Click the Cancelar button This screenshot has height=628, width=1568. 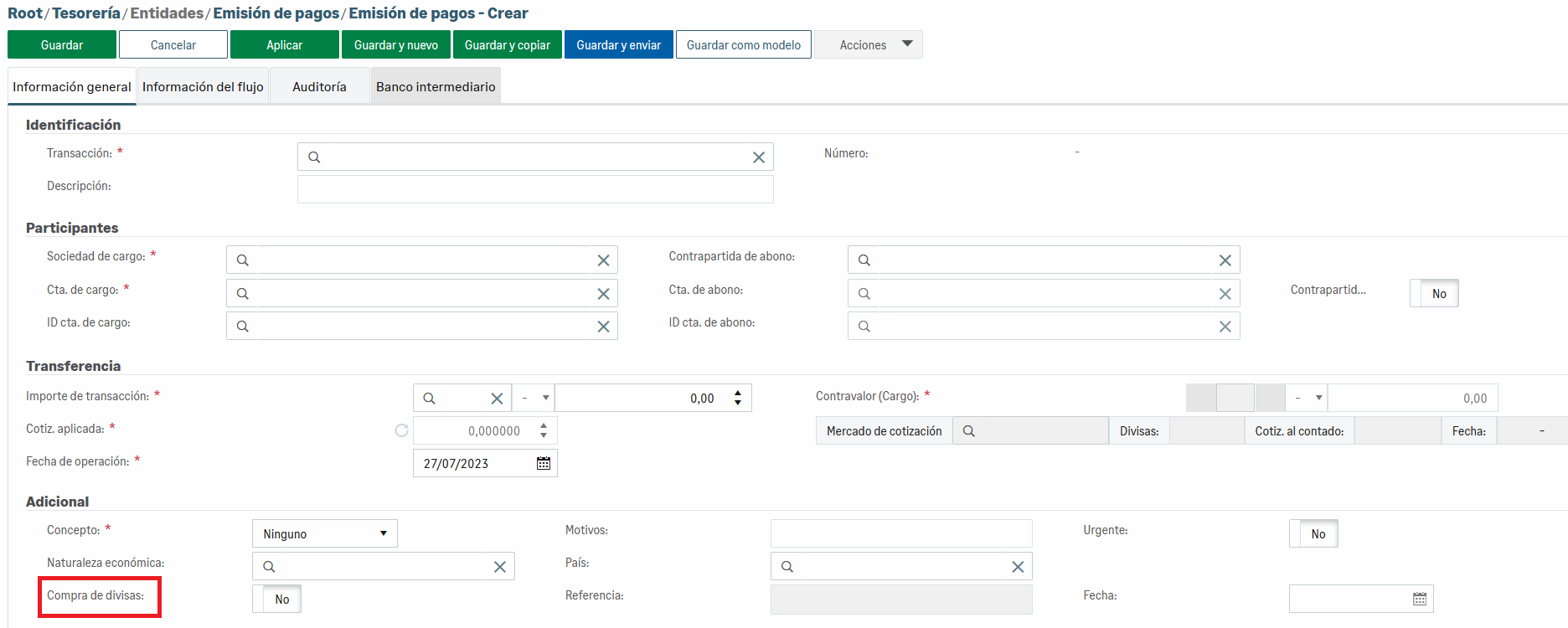173,45
